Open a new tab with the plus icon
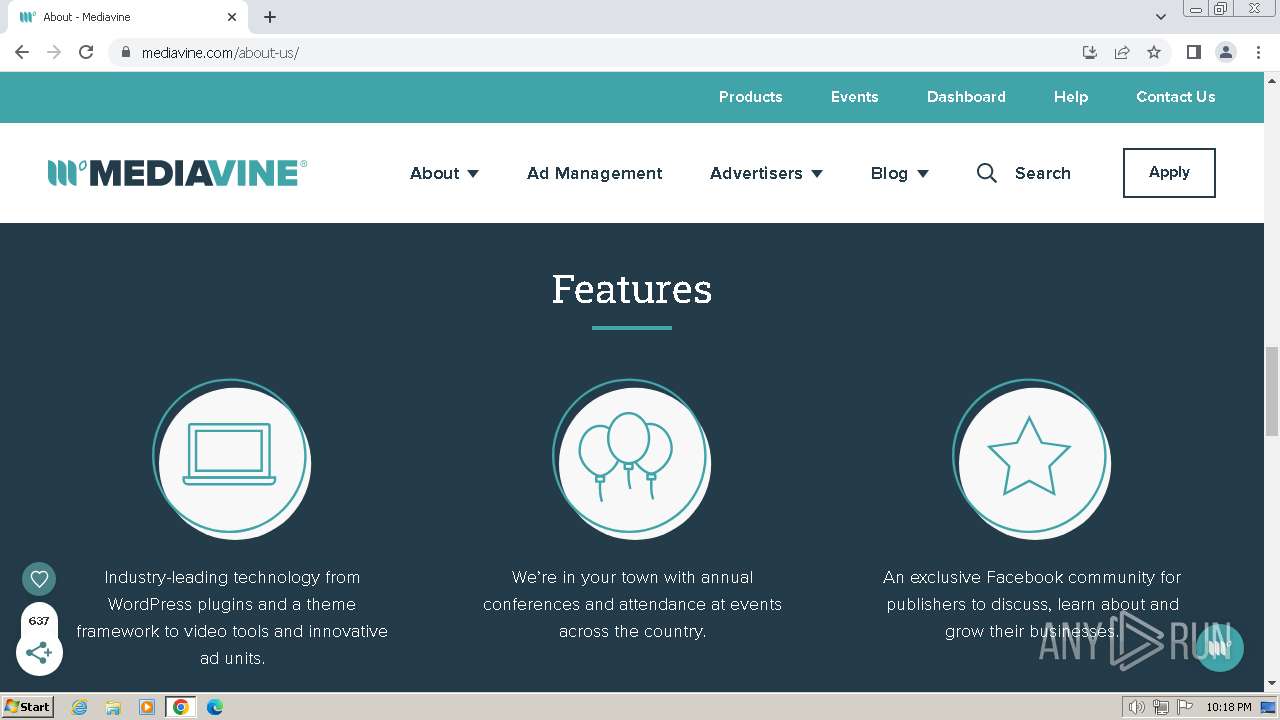 (270, 17)
